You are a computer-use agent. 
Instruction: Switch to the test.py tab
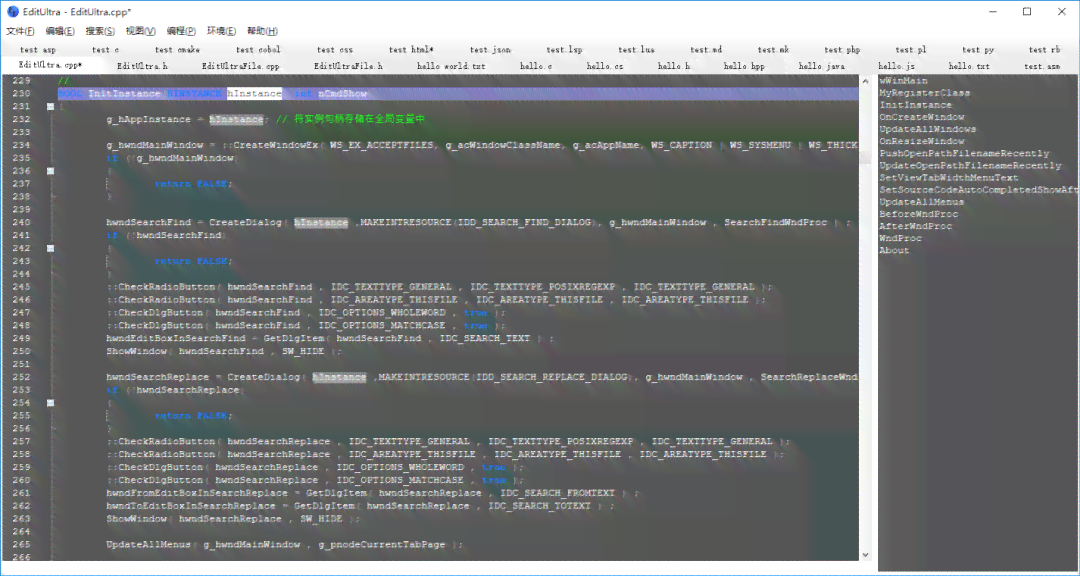click(978, 50)
